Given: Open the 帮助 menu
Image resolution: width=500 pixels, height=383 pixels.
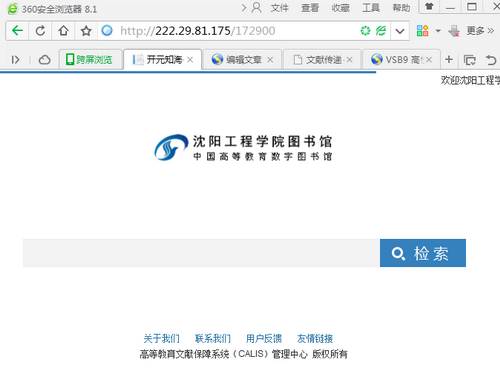Looking at the screenshot, I should [x=401, y=8].
